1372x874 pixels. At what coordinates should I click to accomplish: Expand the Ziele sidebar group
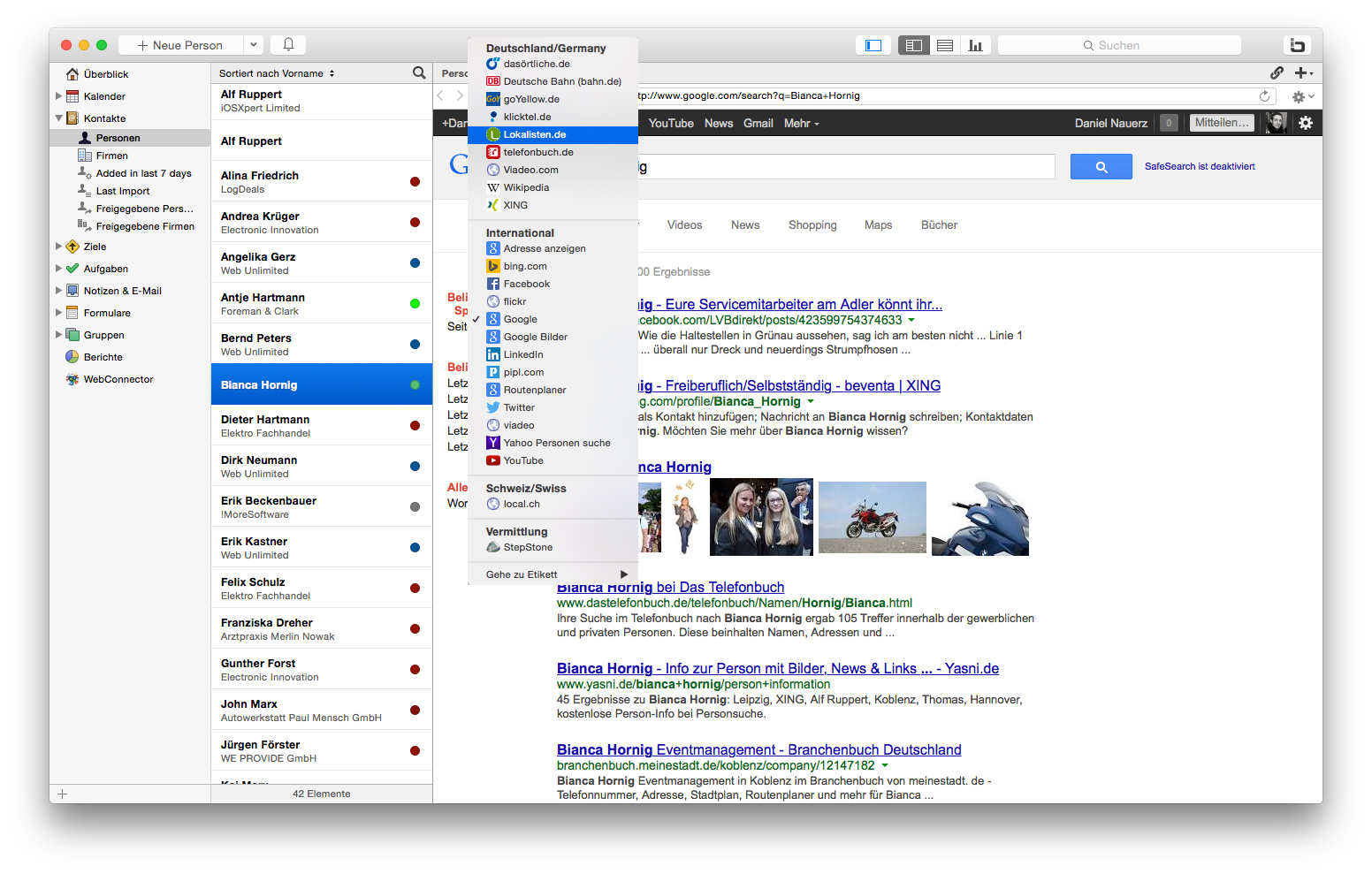tap(59, 247)
